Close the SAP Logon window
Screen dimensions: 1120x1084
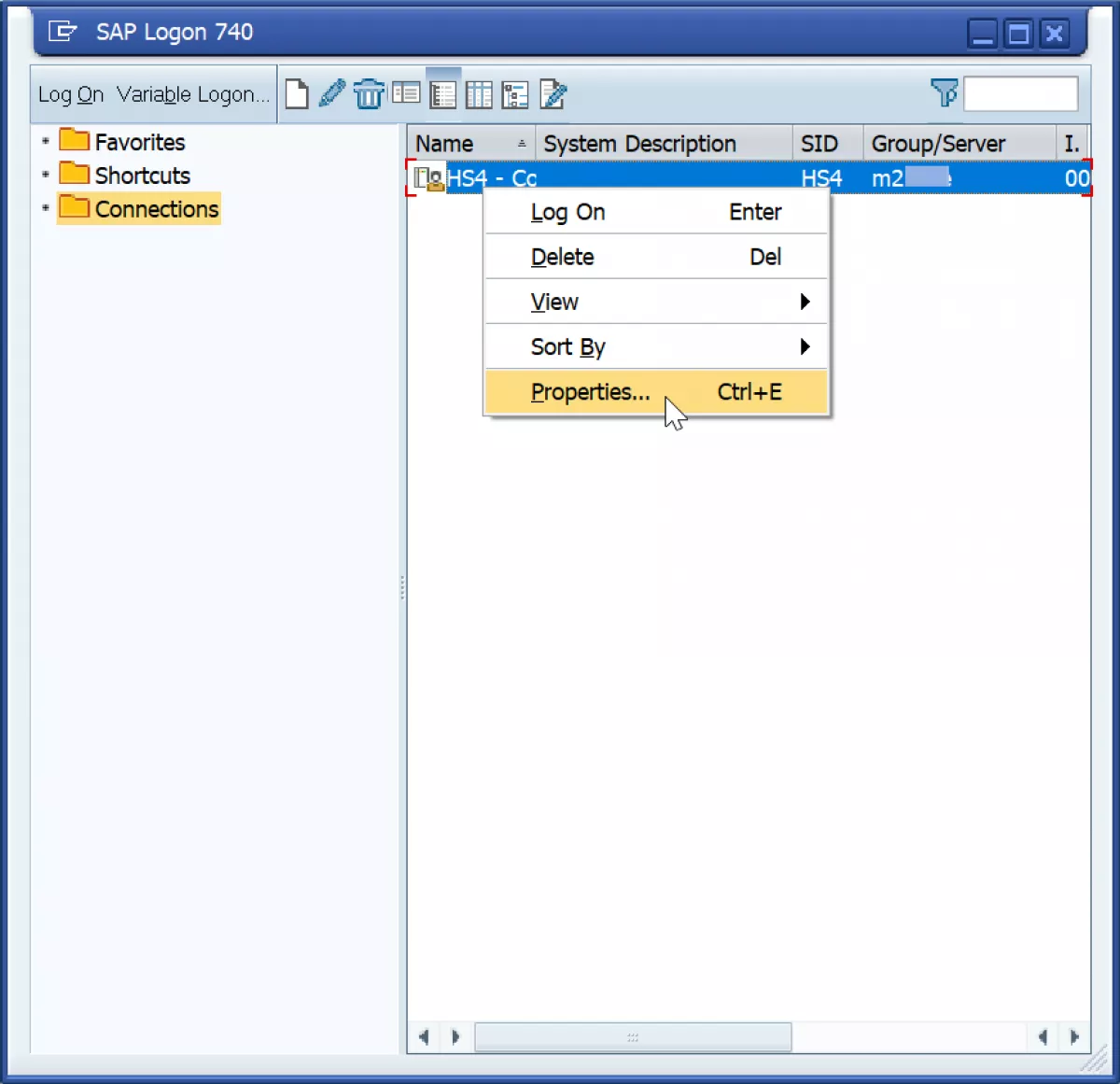pyautogui.click(x=1055, y=35)
